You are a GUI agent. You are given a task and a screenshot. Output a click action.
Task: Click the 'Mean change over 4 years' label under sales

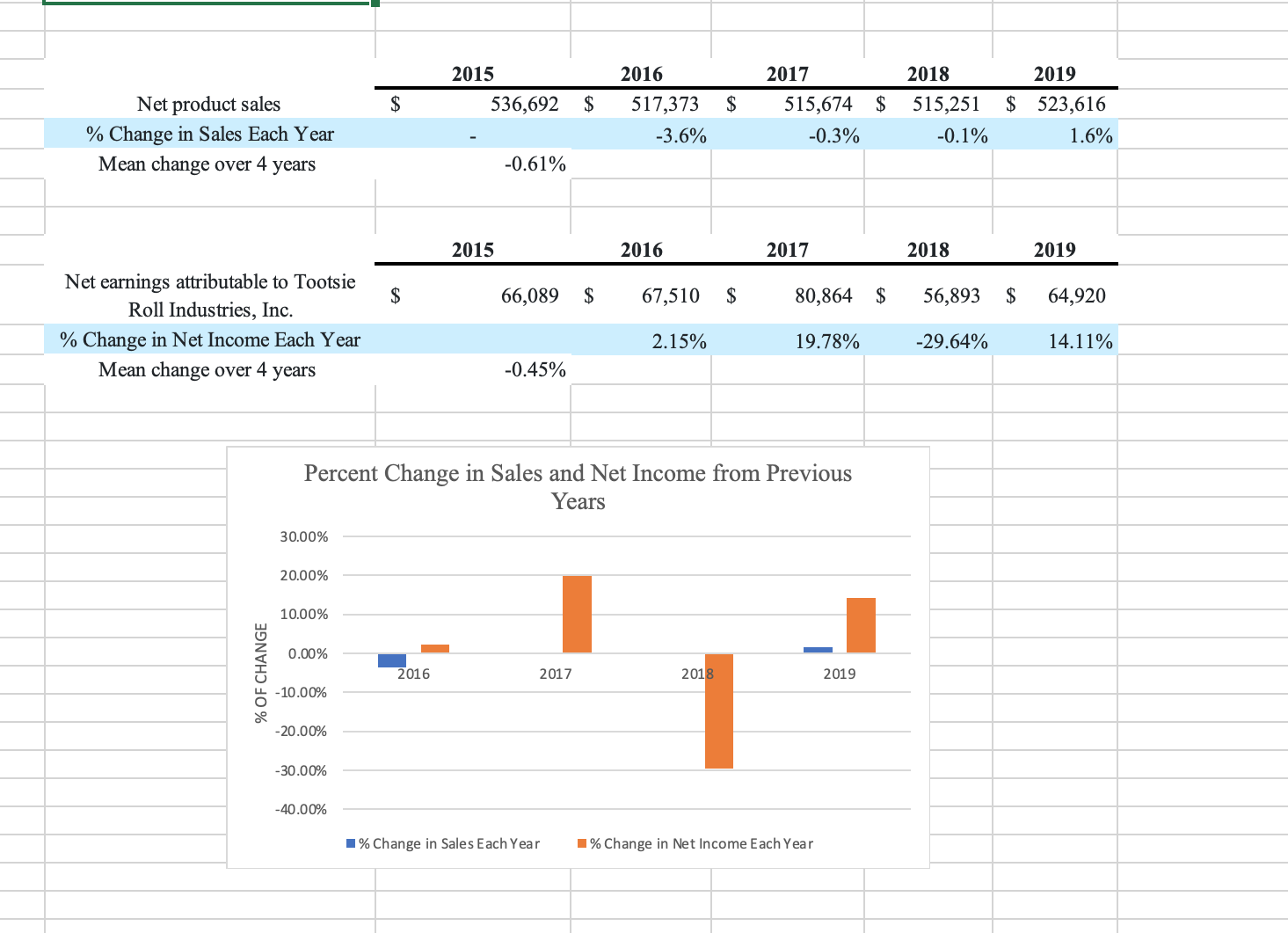tap(207, 164)
